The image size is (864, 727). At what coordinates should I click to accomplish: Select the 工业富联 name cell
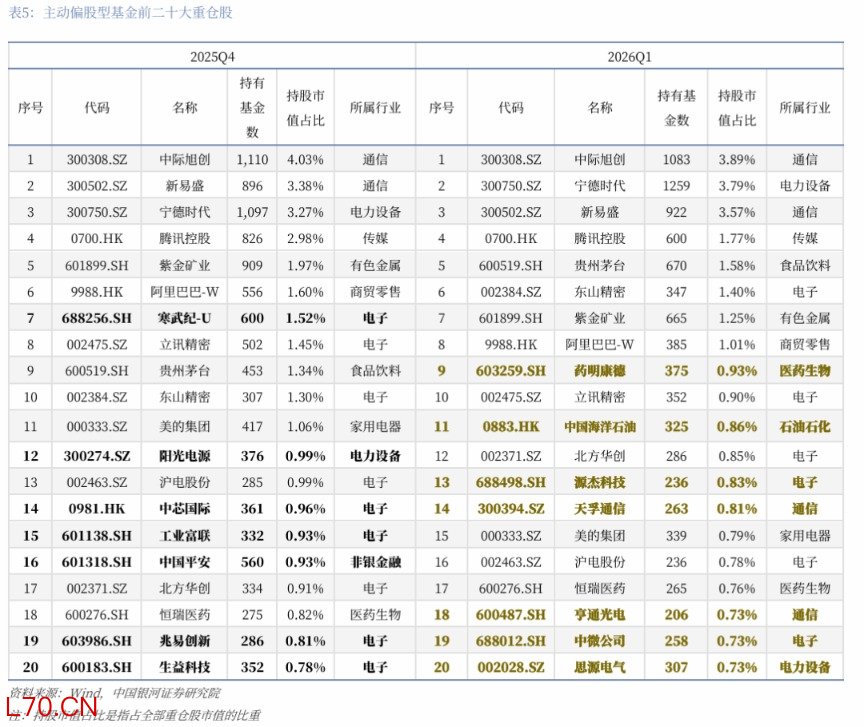[185, 536]
